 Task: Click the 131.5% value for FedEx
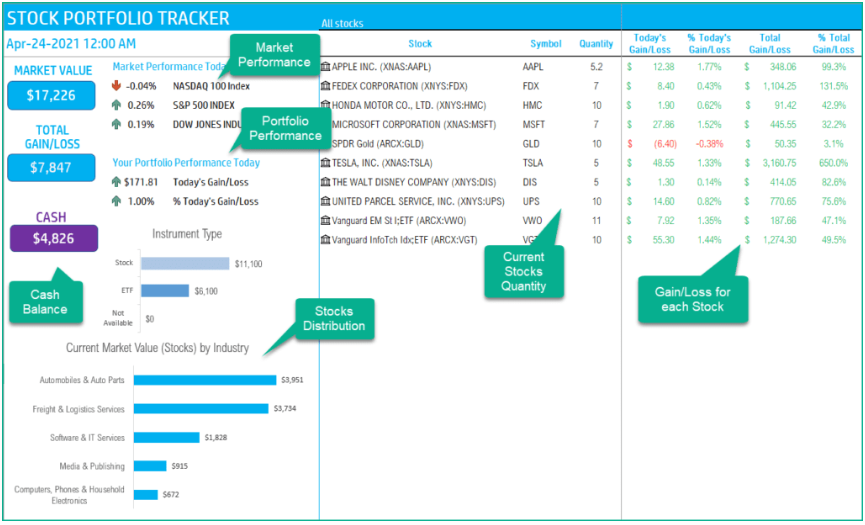[834, 86]
